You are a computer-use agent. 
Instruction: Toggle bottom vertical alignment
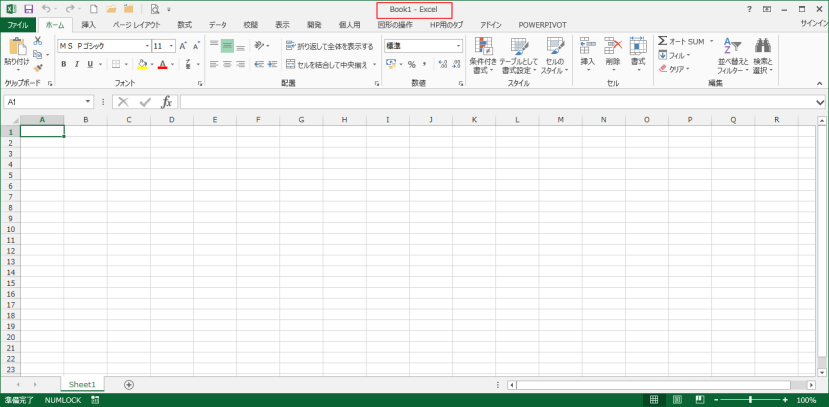coord(241,47)
